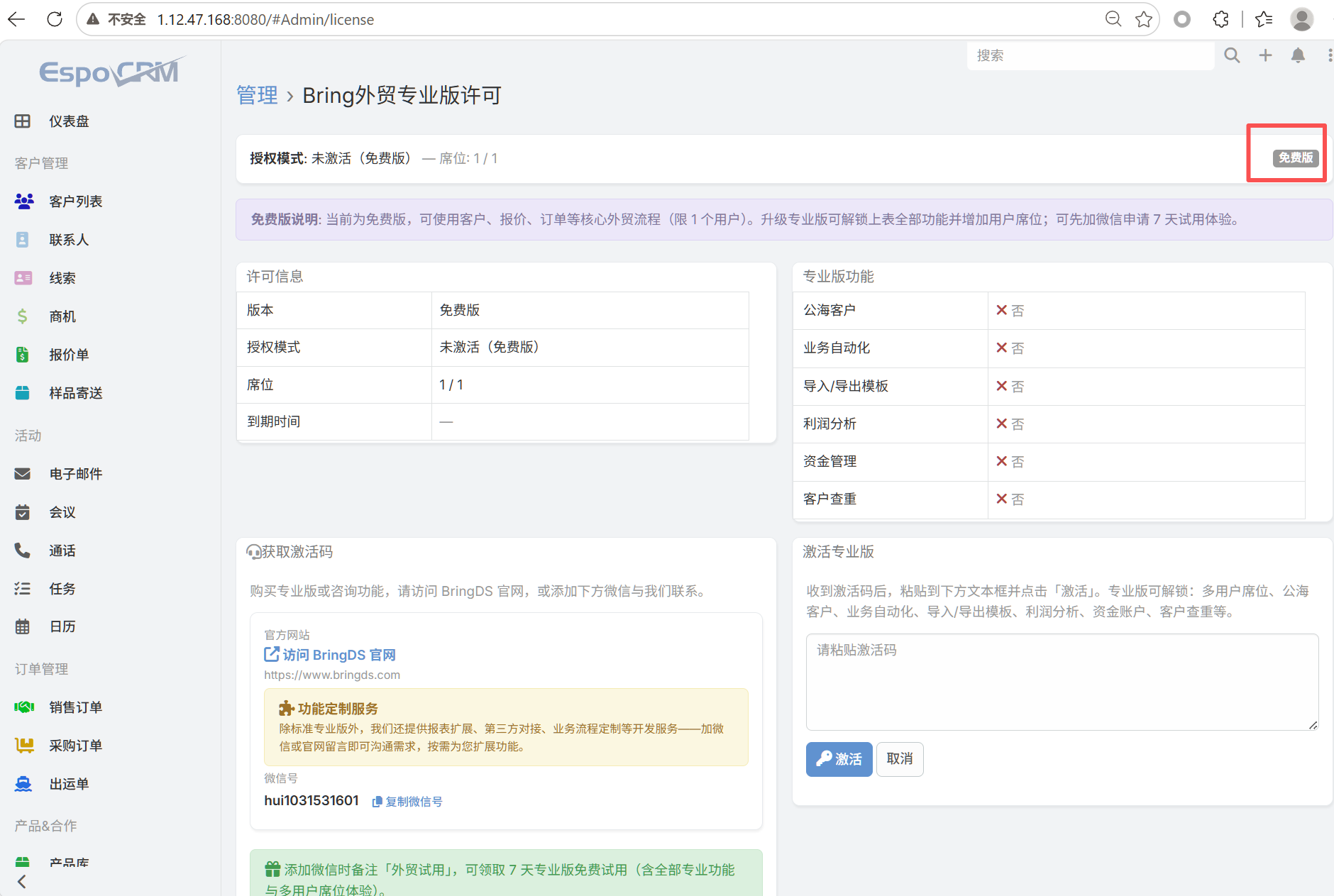
Task: Click the 电子邮件 envelope icon
Action: 23,474
